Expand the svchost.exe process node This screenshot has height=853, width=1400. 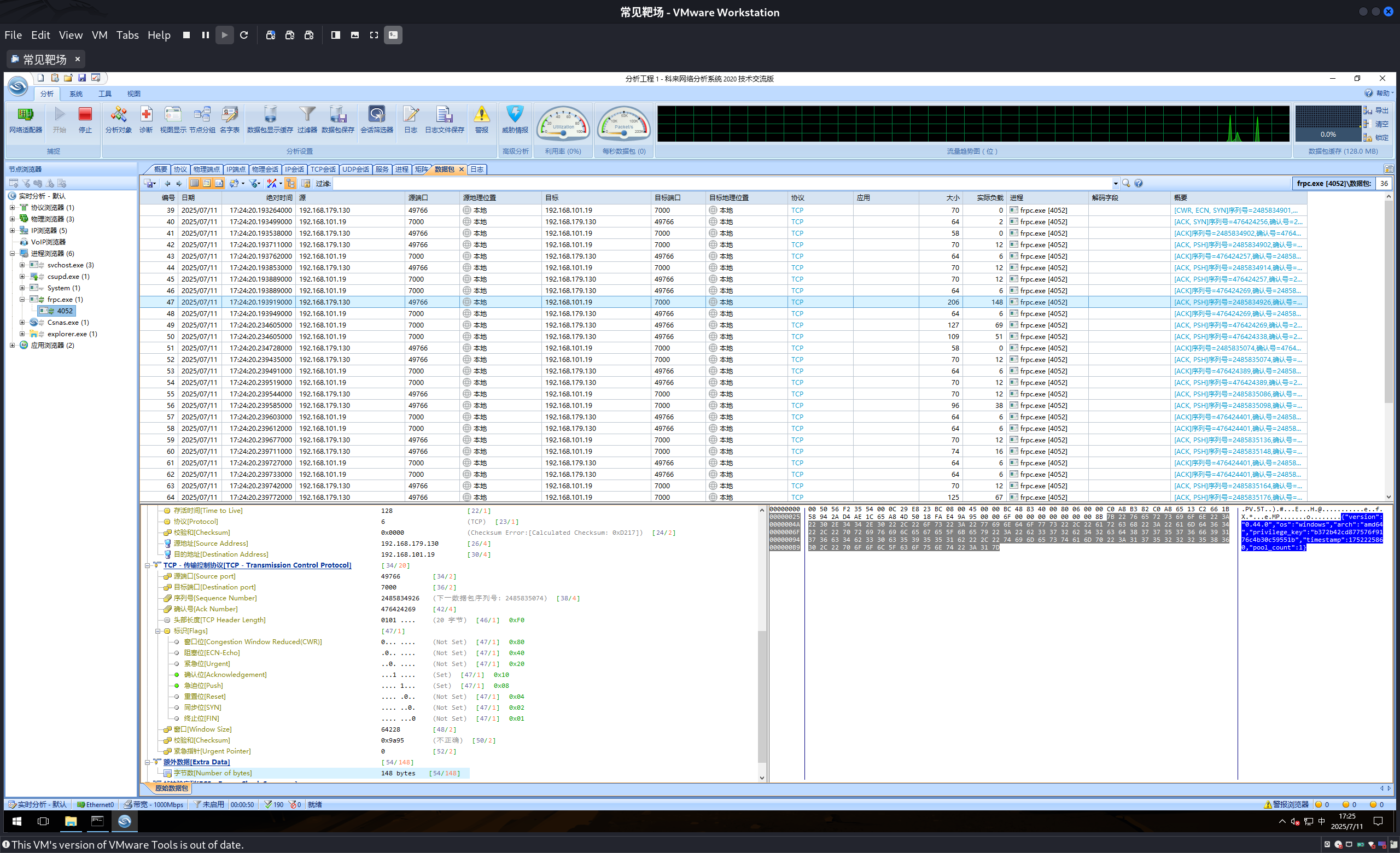(x=22, y=265)
